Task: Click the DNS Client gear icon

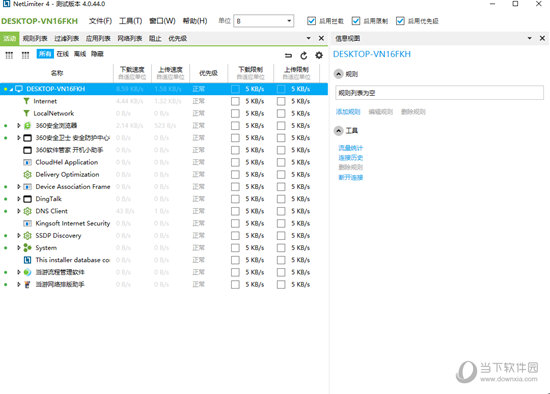Action: [27, 211]
